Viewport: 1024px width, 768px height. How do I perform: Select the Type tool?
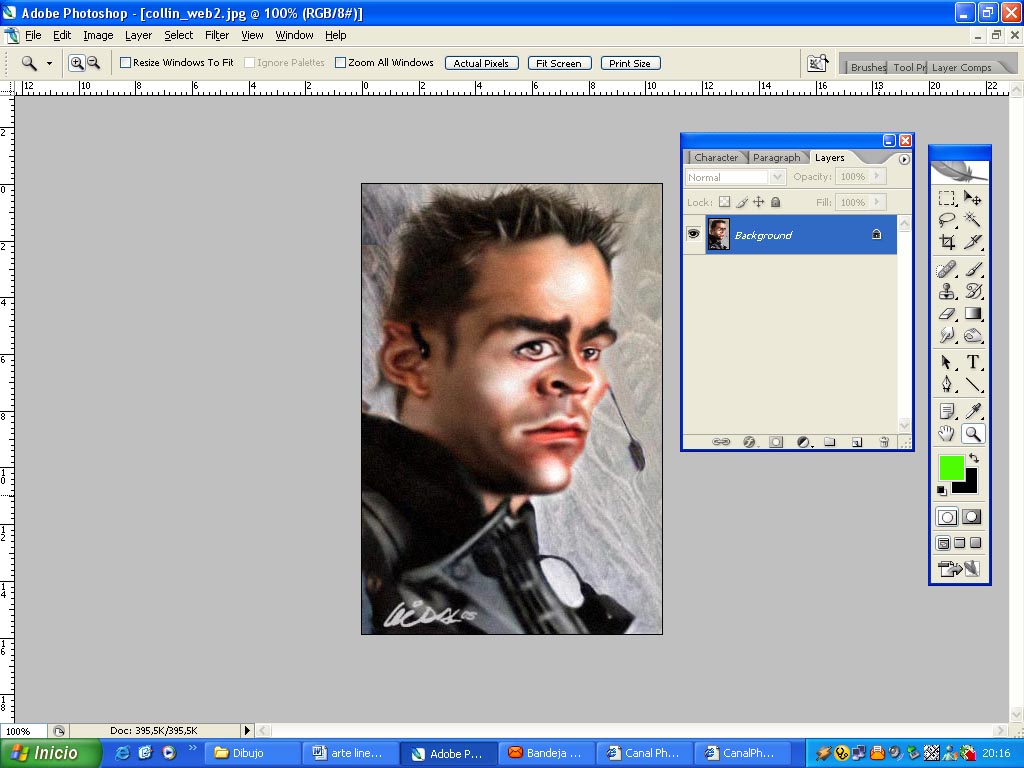(x=972, y=362)
